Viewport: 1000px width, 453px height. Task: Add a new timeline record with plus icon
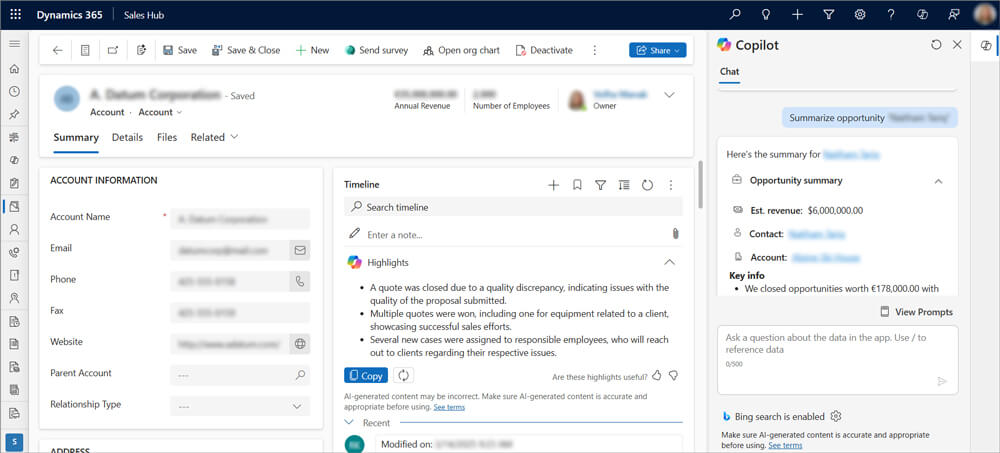[x=553, y=185]
